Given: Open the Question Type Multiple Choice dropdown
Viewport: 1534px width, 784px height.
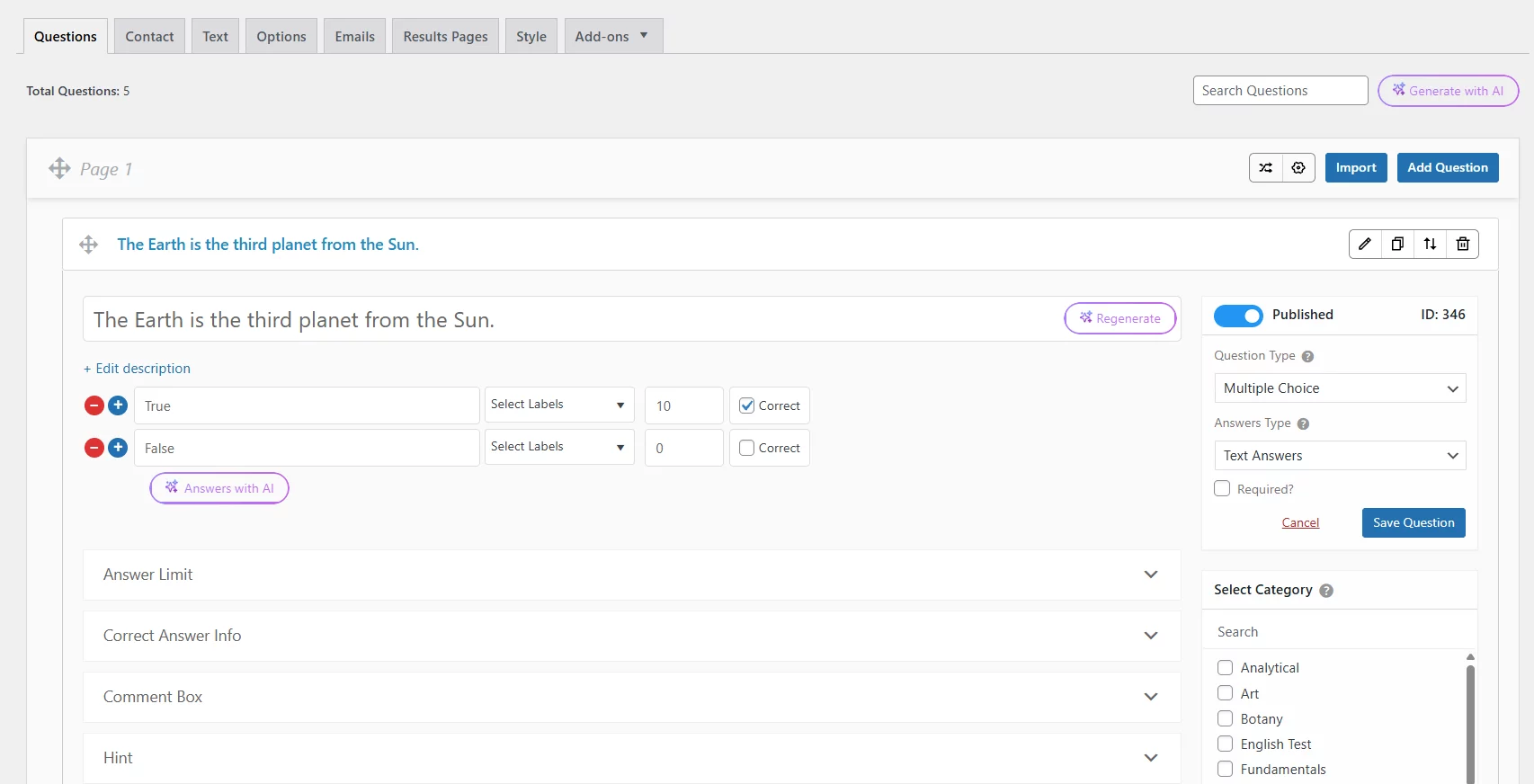Looking at the screenshot, I should [1340, 388].
